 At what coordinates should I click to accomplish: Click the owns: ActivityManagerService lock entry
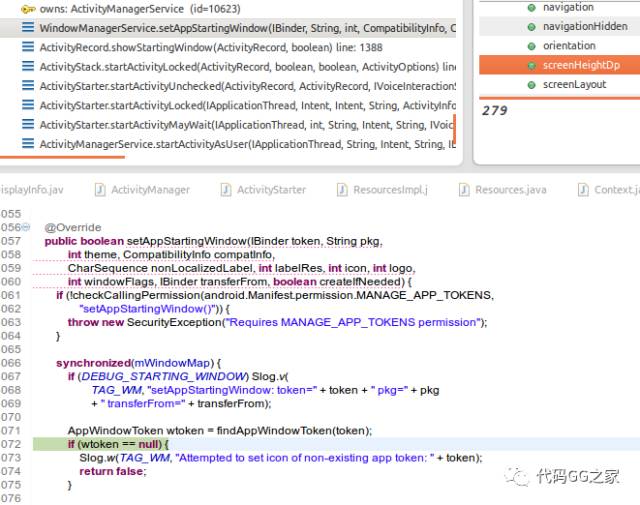tap(140, 9)
